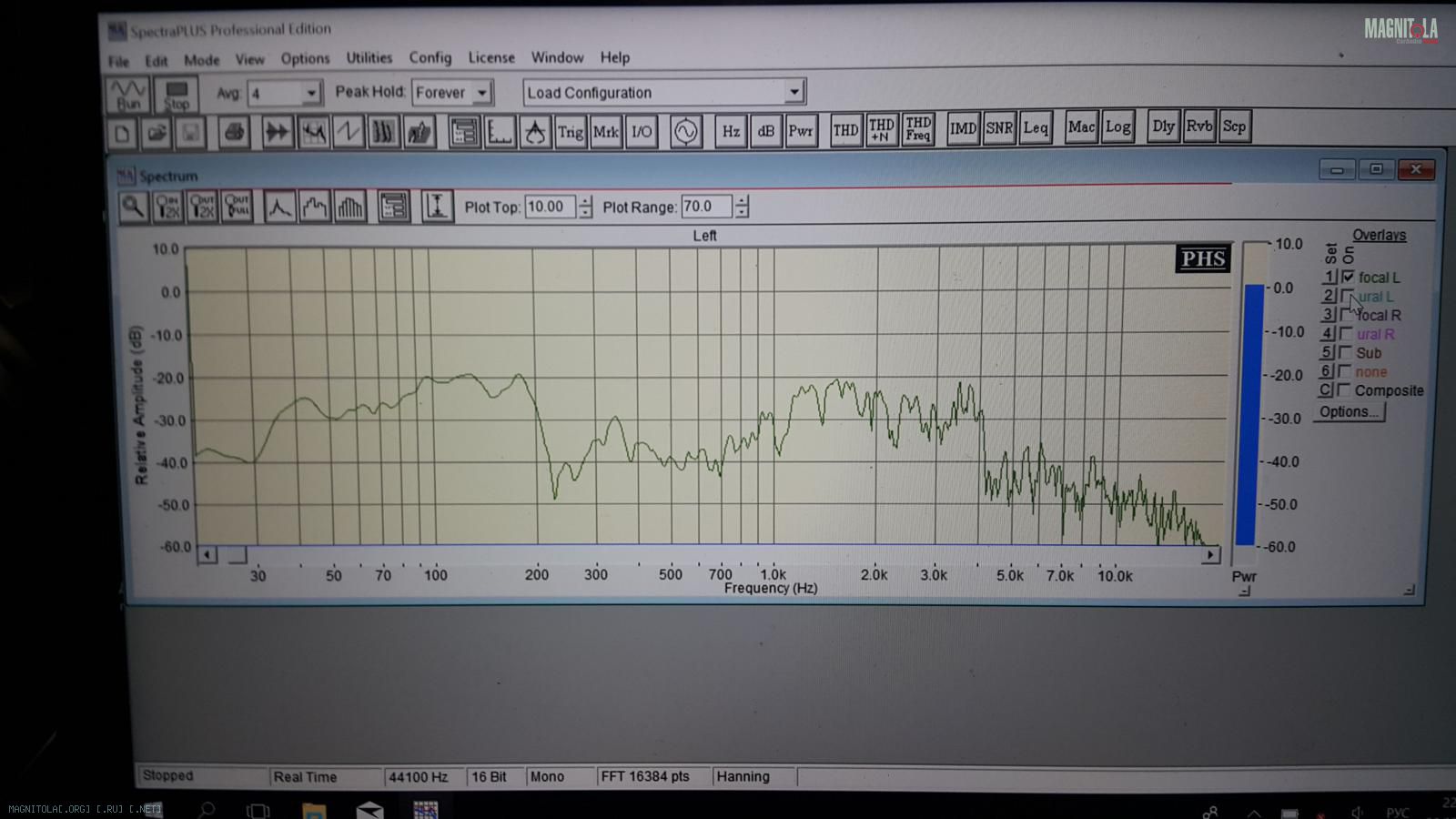
Task: Open the Load Configuration dropdown
Action: (794, 92)
